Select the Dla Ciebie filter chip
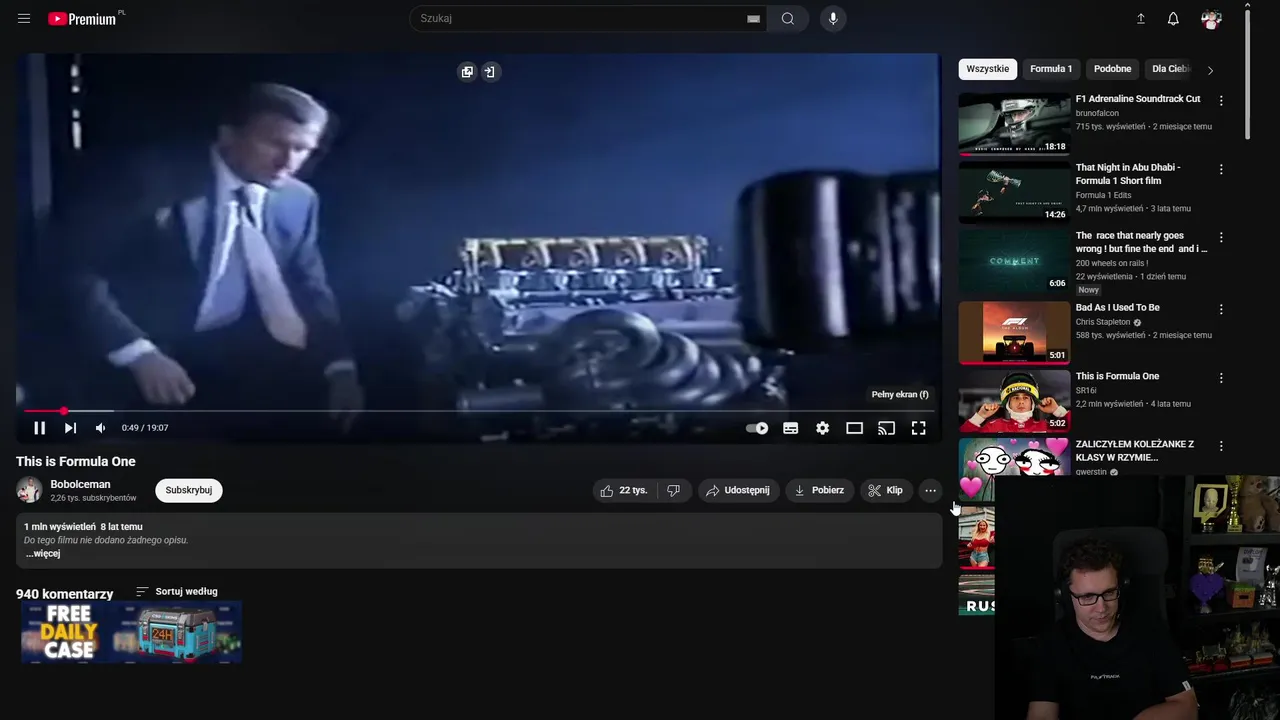The image size is (1280, 720). pos(1170,69)
